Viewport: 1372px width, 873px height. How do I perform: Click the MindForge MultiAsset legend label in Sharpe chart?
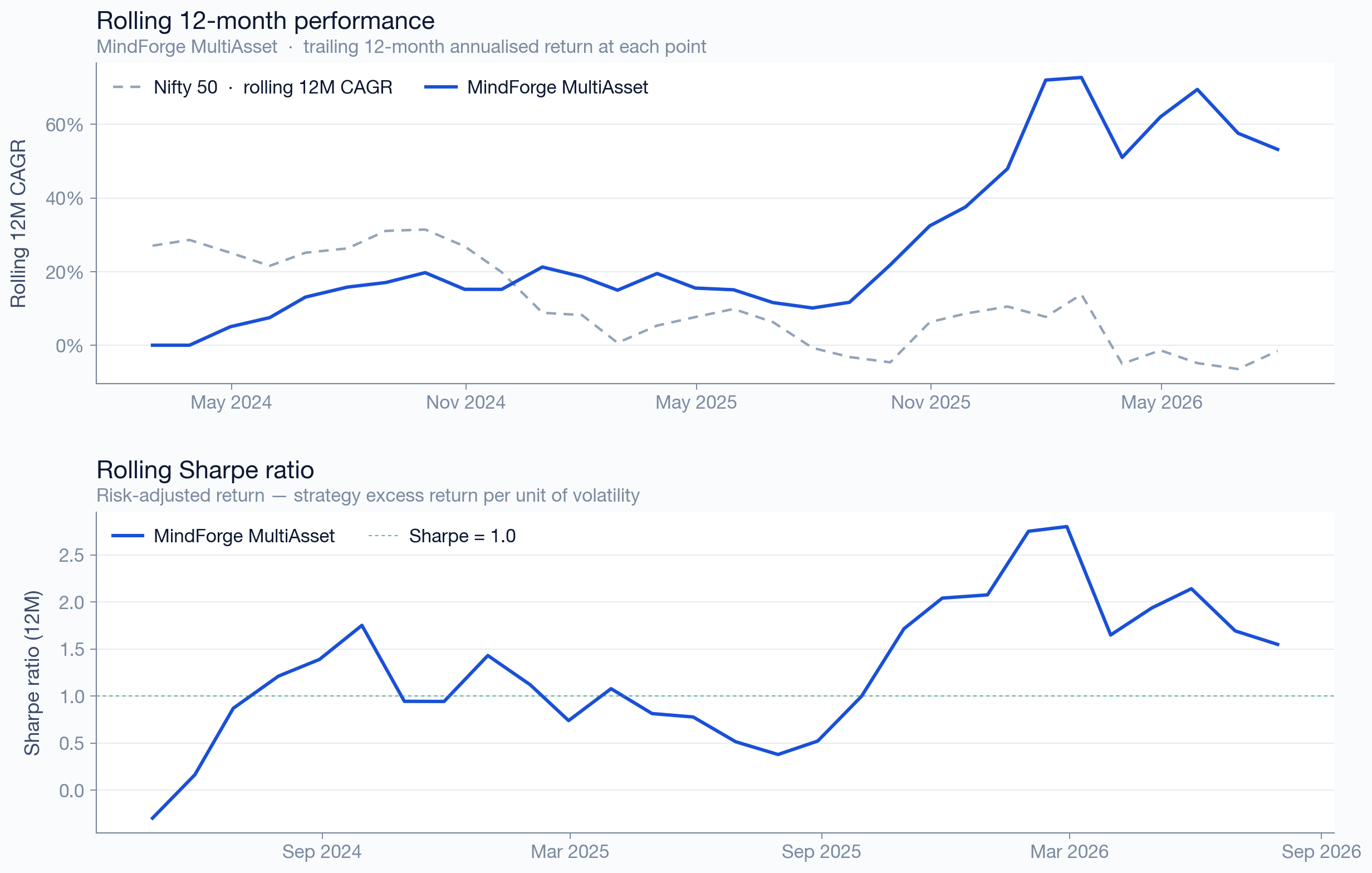(244, 536)
